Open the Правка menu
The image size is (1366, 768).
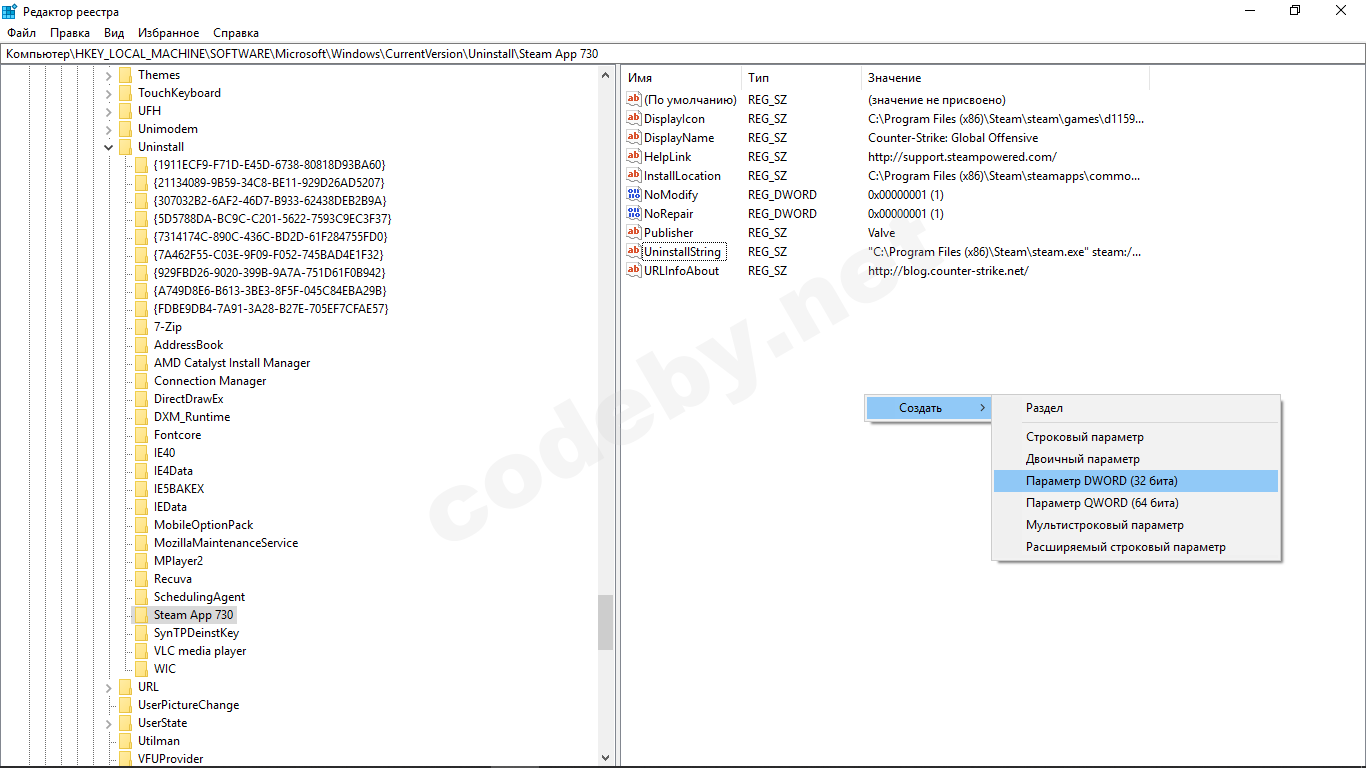point(70,33)
